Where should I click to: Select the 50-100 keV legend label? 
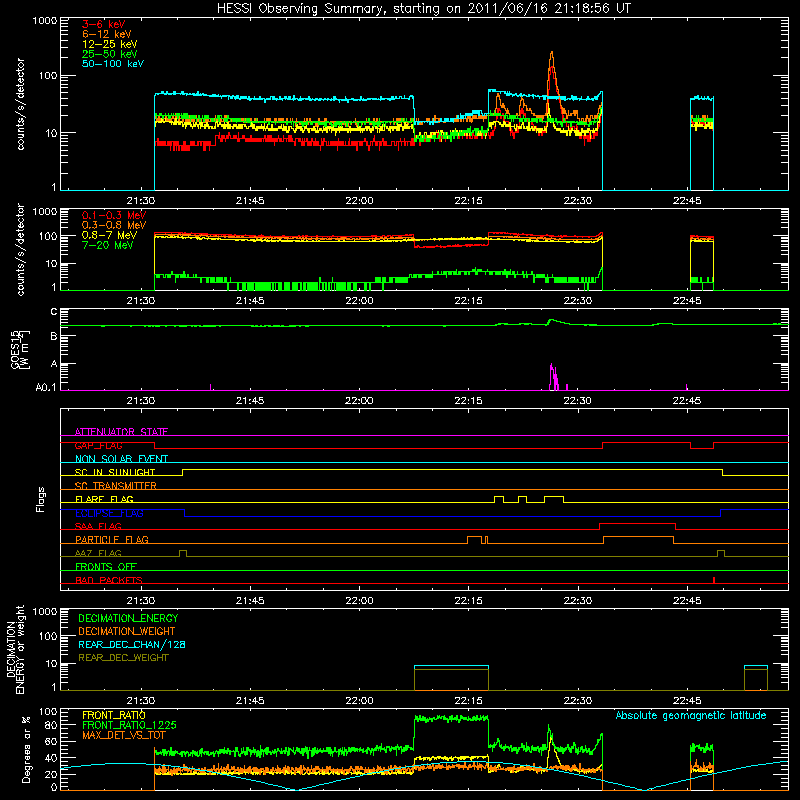point(113,64)
